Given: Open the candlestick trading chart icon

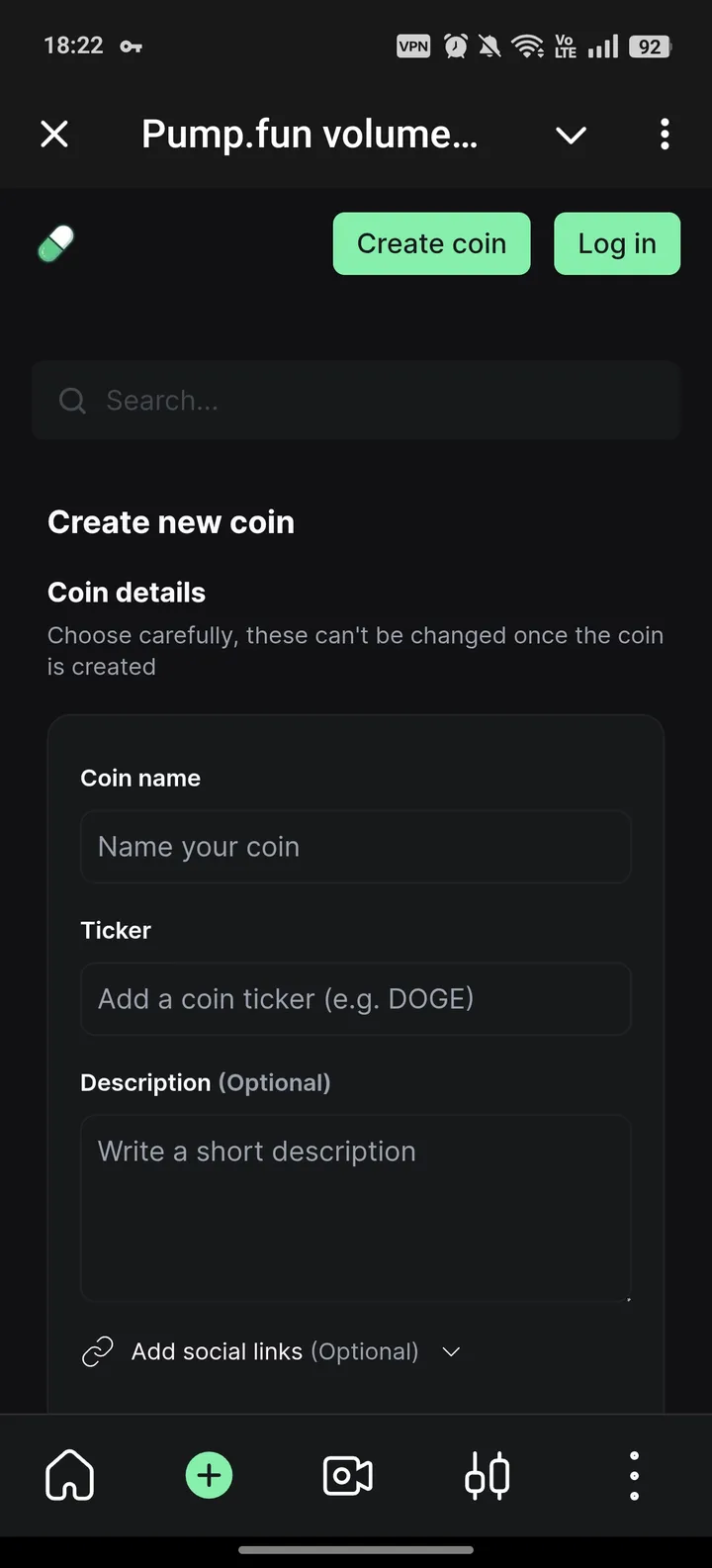Looking at the screenshot, I should click(488, 1476).
